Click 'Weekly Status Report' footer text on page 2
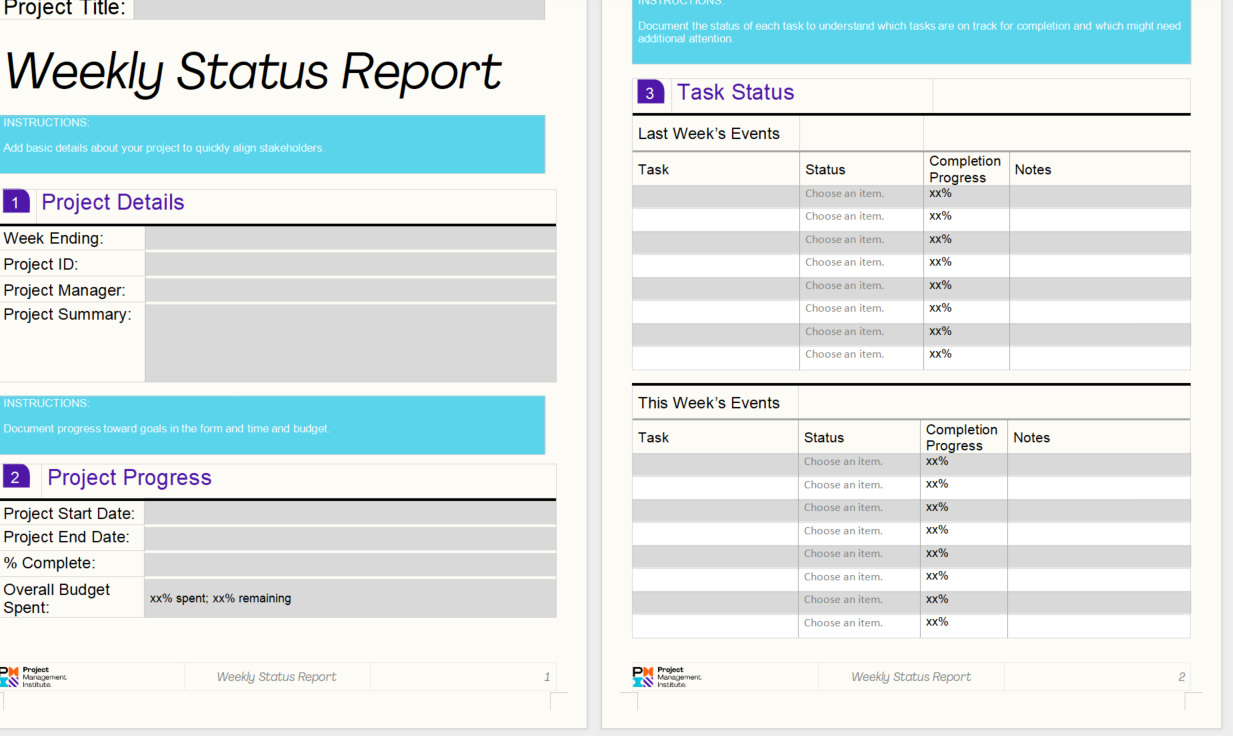 pos(911,677)
